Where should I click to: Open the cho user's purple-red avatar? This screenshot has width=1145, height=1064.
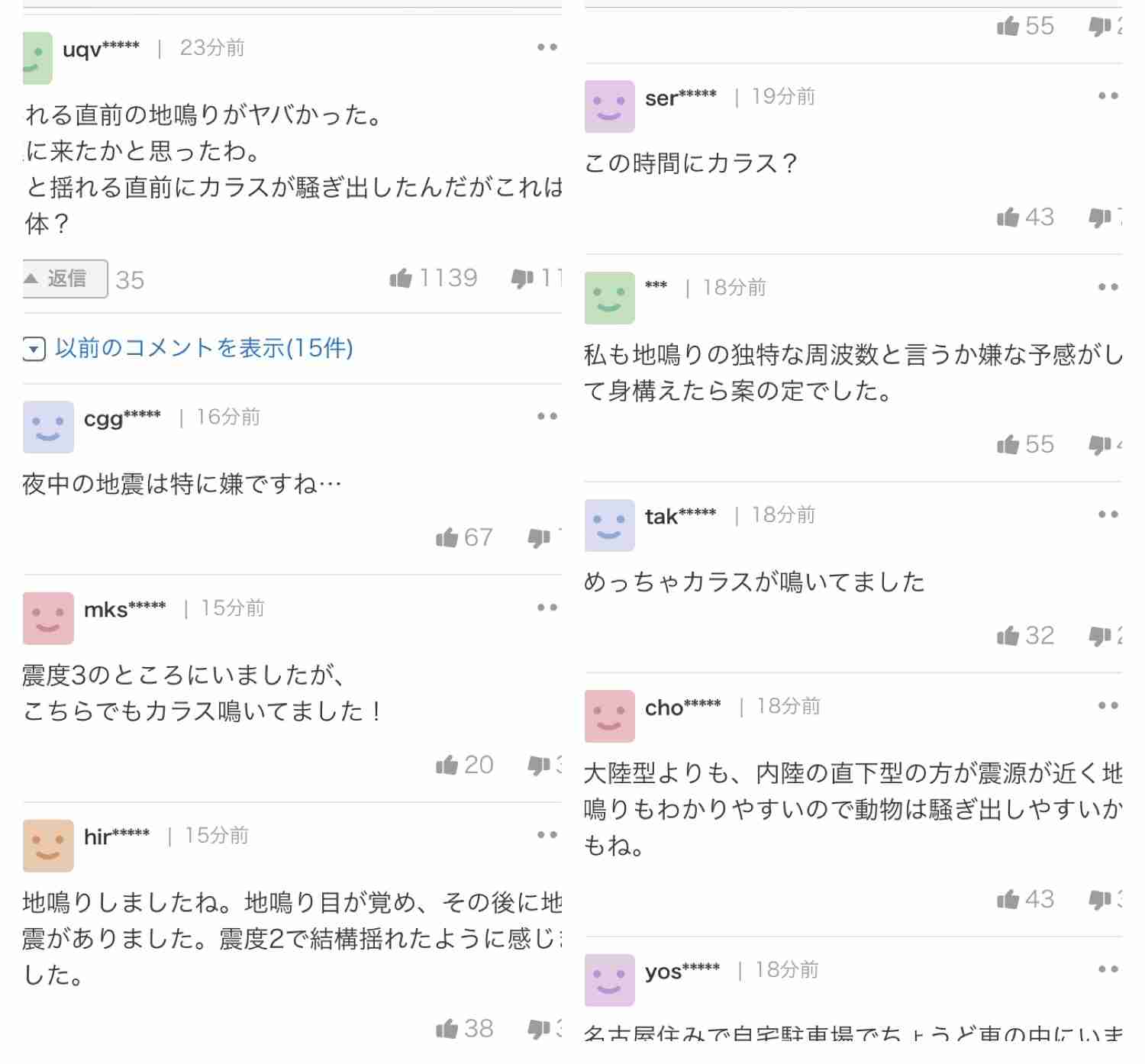(x=609, y=716)
